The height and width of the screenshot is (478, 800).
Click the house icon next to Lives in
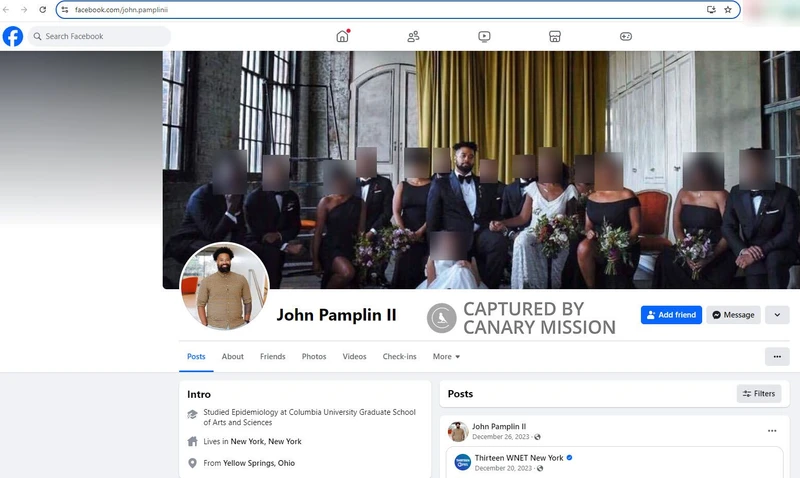(192, 441)
